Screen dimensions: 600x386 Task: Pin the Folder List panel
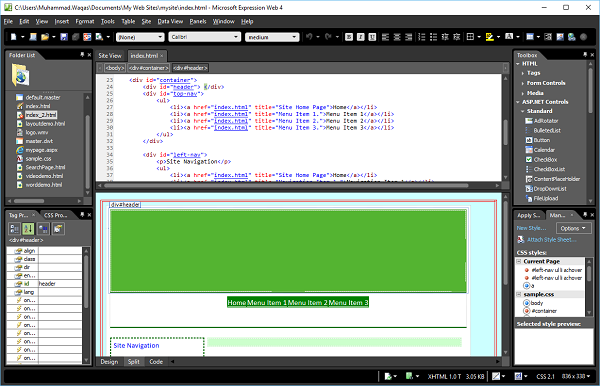pos(82,55)
